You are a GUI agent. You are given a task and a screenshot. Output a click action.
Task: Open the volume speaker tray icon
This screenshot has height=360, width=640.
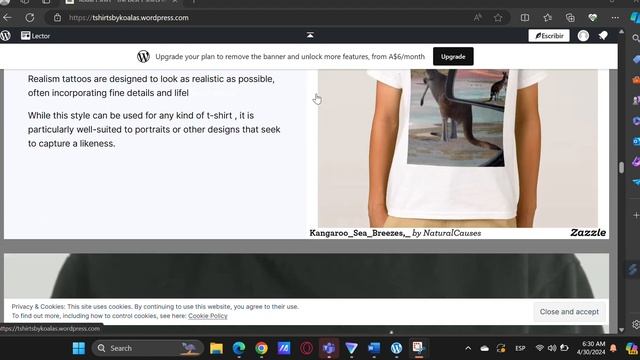[x=552, y=348]
